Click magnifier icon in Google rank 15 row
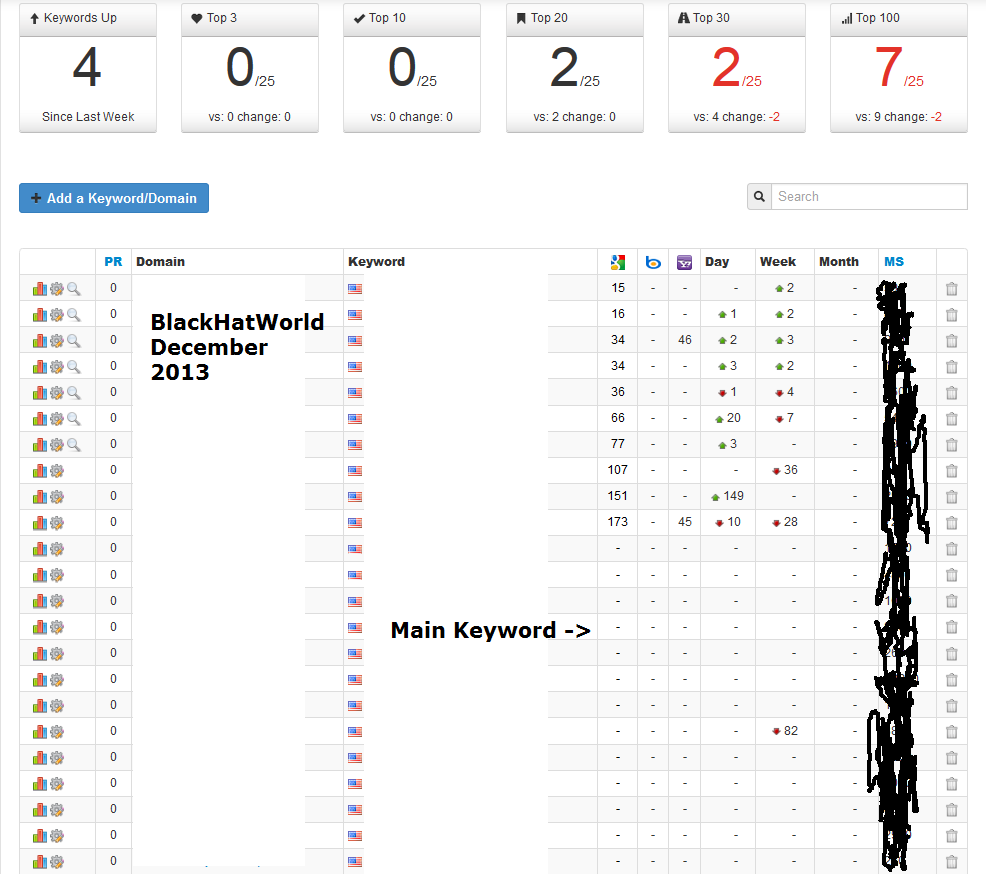The image size is (986, 874). point(74,289)
